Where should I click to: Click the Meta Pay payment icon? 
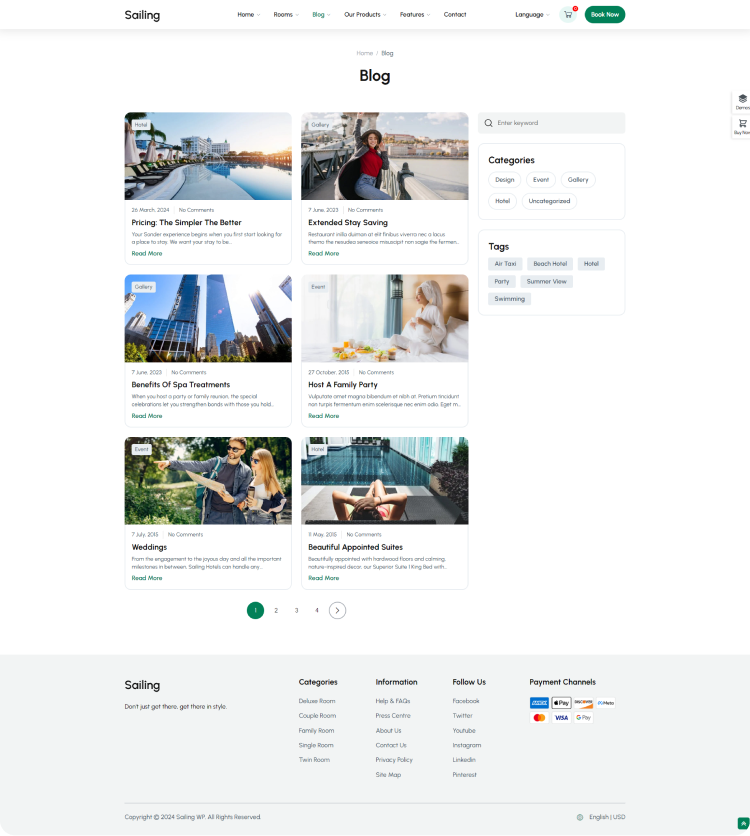point(606,703)
